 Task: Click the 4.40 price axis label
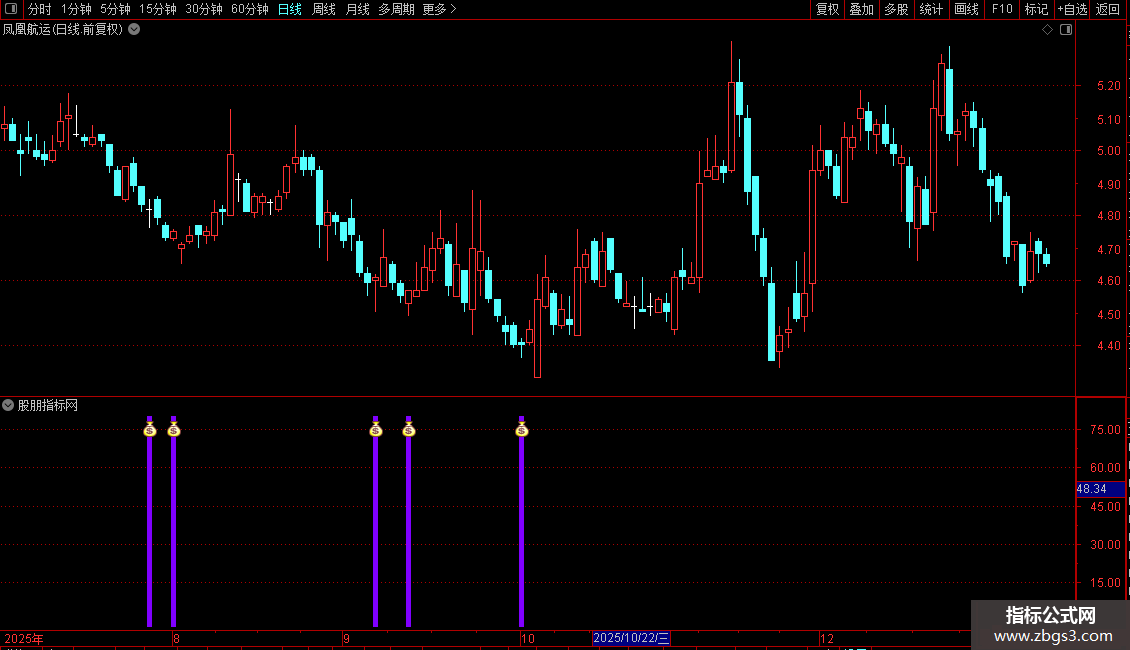[x=1108, y=345]
